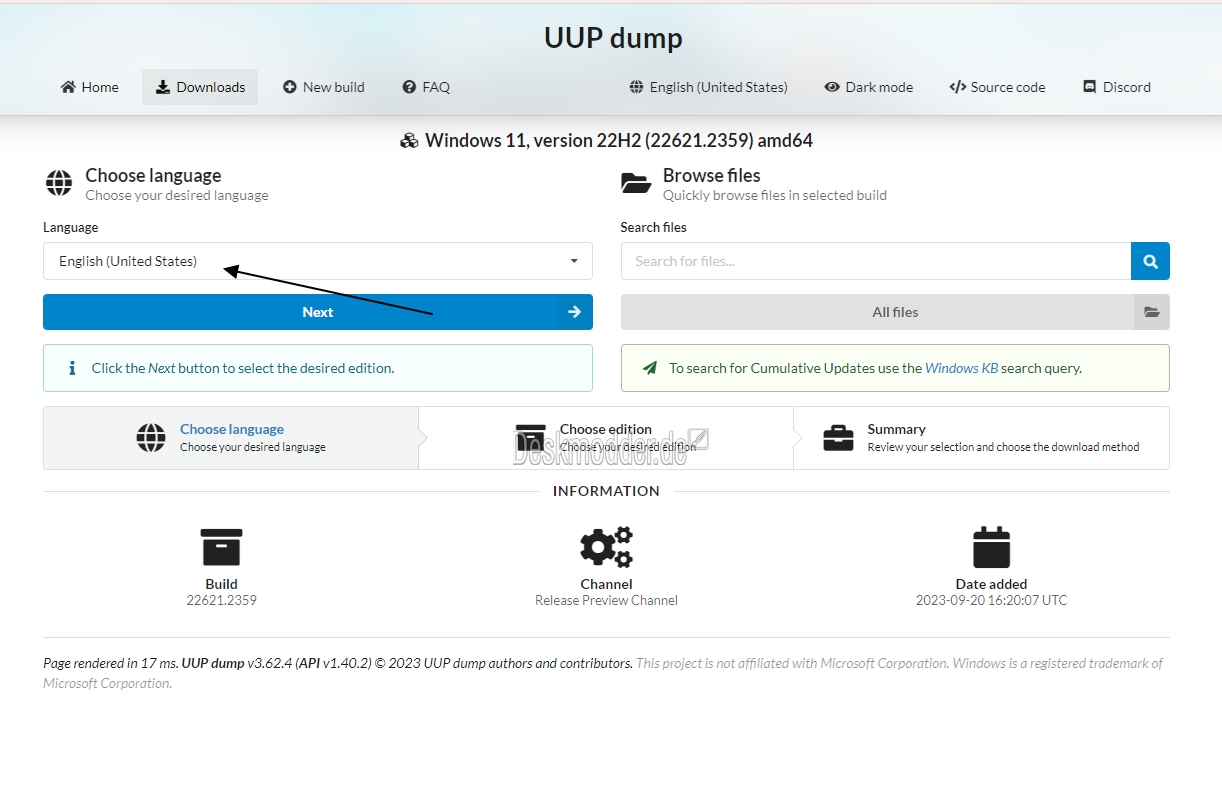Viewport: 1222px width, 794px height.
Task: Select the Choose language step tab
Action: coord(231,438)
